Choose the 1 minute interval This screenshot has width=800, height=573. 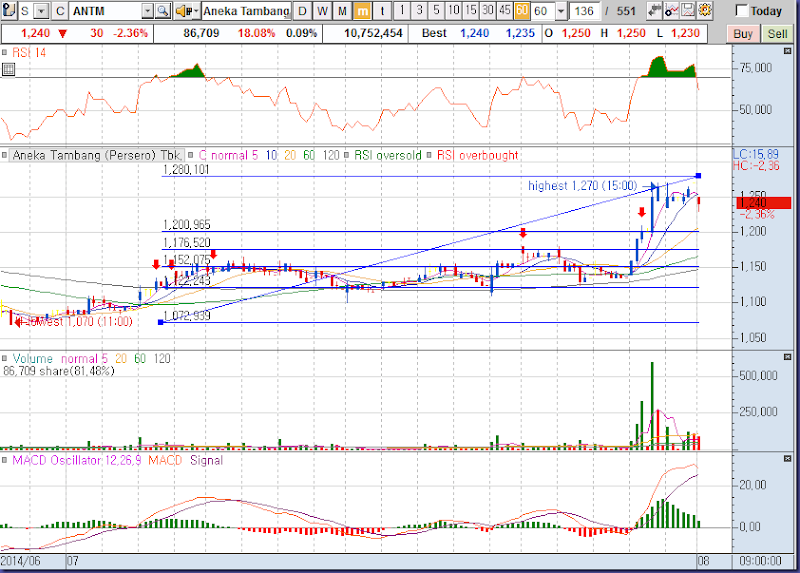coord(402,10)
